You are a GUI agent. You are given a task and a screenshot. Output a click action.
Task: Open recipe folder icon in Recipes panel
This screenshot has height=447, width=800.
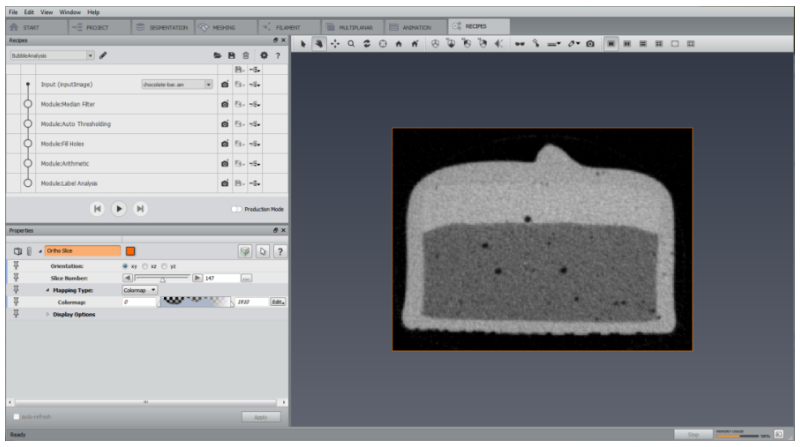tap(217, 55)
